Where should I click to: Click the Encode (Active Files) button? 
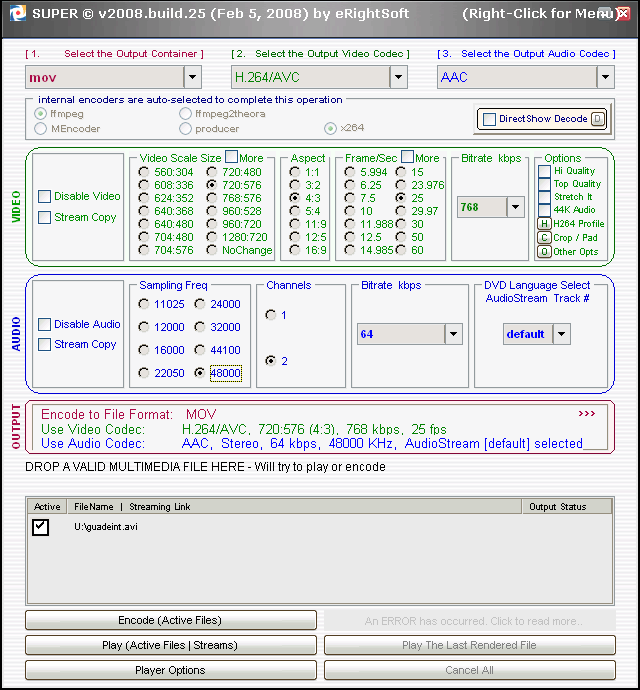coord(170,620)
